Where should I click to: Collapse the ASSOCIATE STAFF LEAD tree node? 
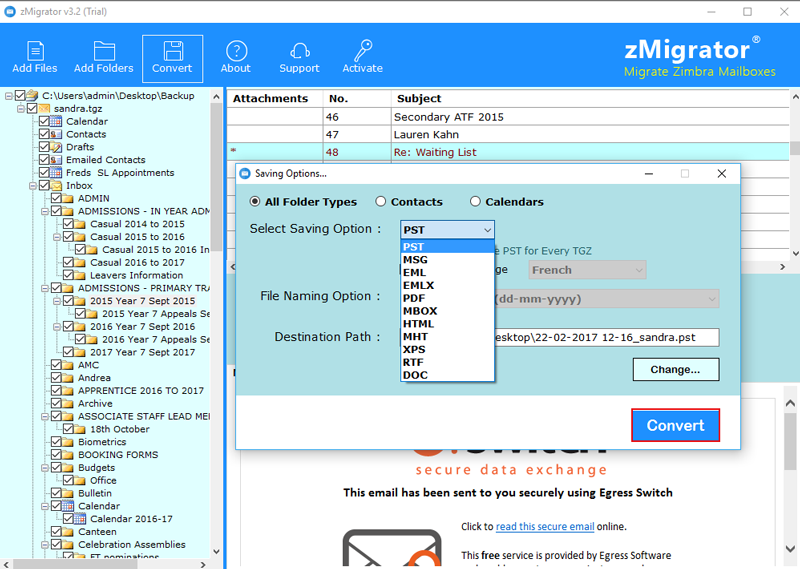pyautogui.click(x=45, y=416)
